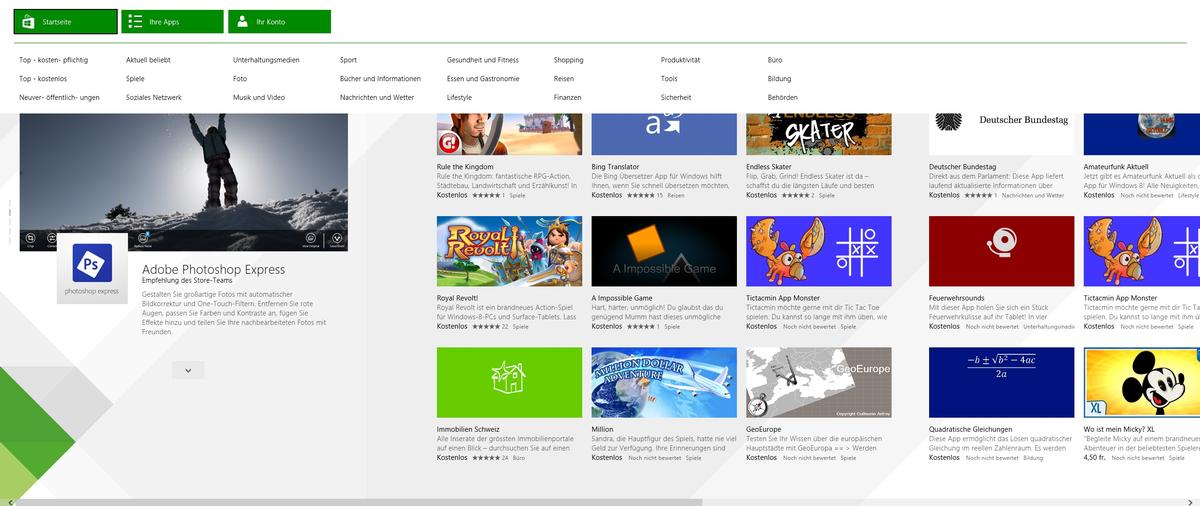Image resolution: width=1200 pixels, height=506 pixels.
Task: Open the Reisen category link
Action: tap(564, 78)
